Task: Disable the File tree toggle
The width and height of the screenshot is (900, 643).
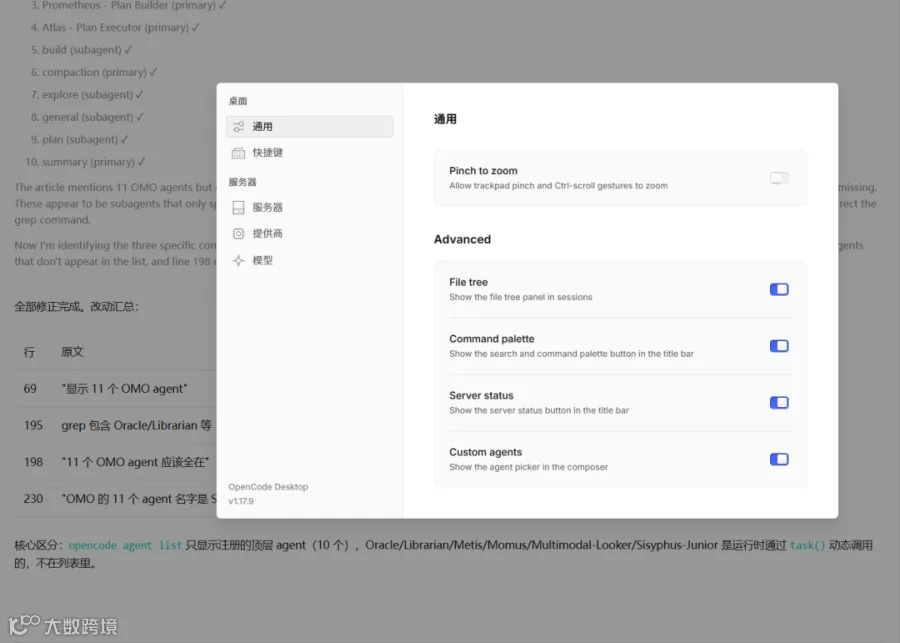Action: [779, 289]
